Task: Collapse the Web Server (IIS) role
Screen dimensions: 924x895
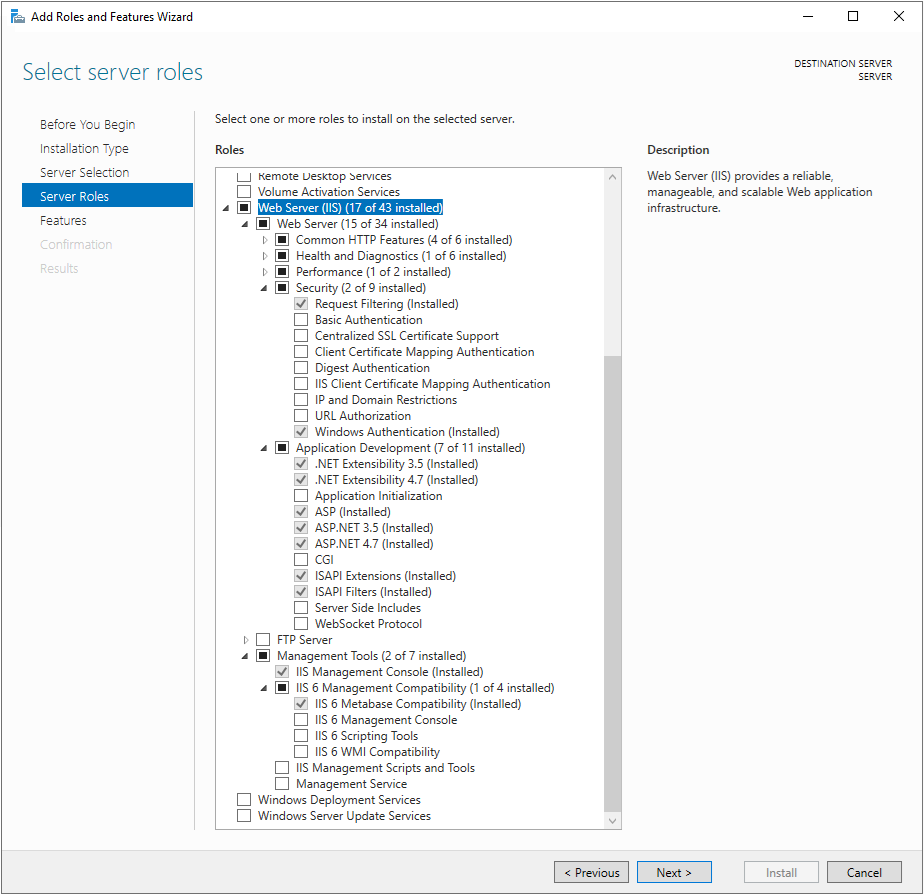Action: point(226,208)
